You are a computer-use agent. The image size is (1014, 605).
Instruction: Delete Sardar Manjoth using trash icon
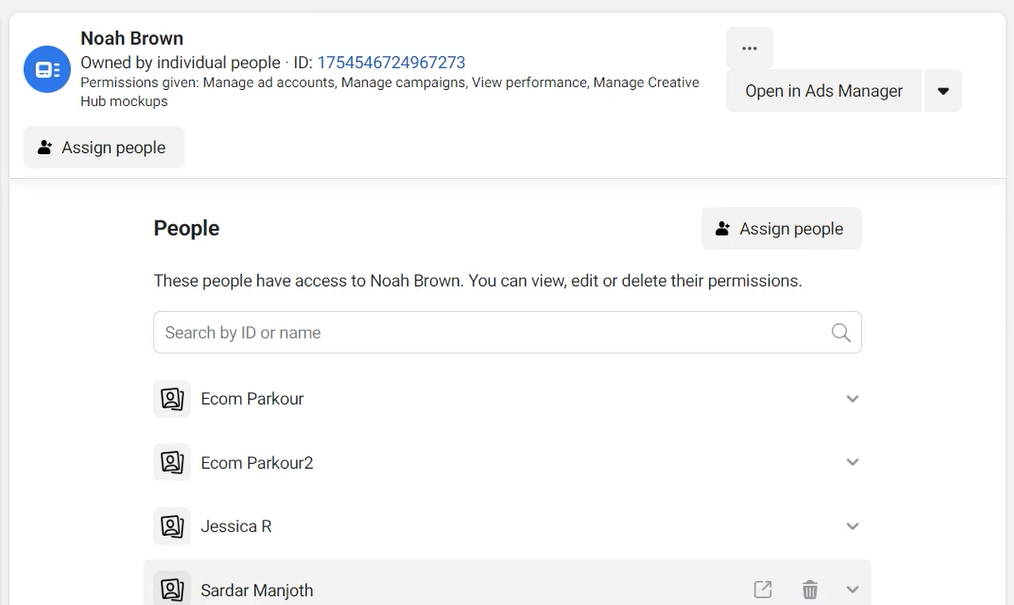pyautogui.click(x=810, y=589)
